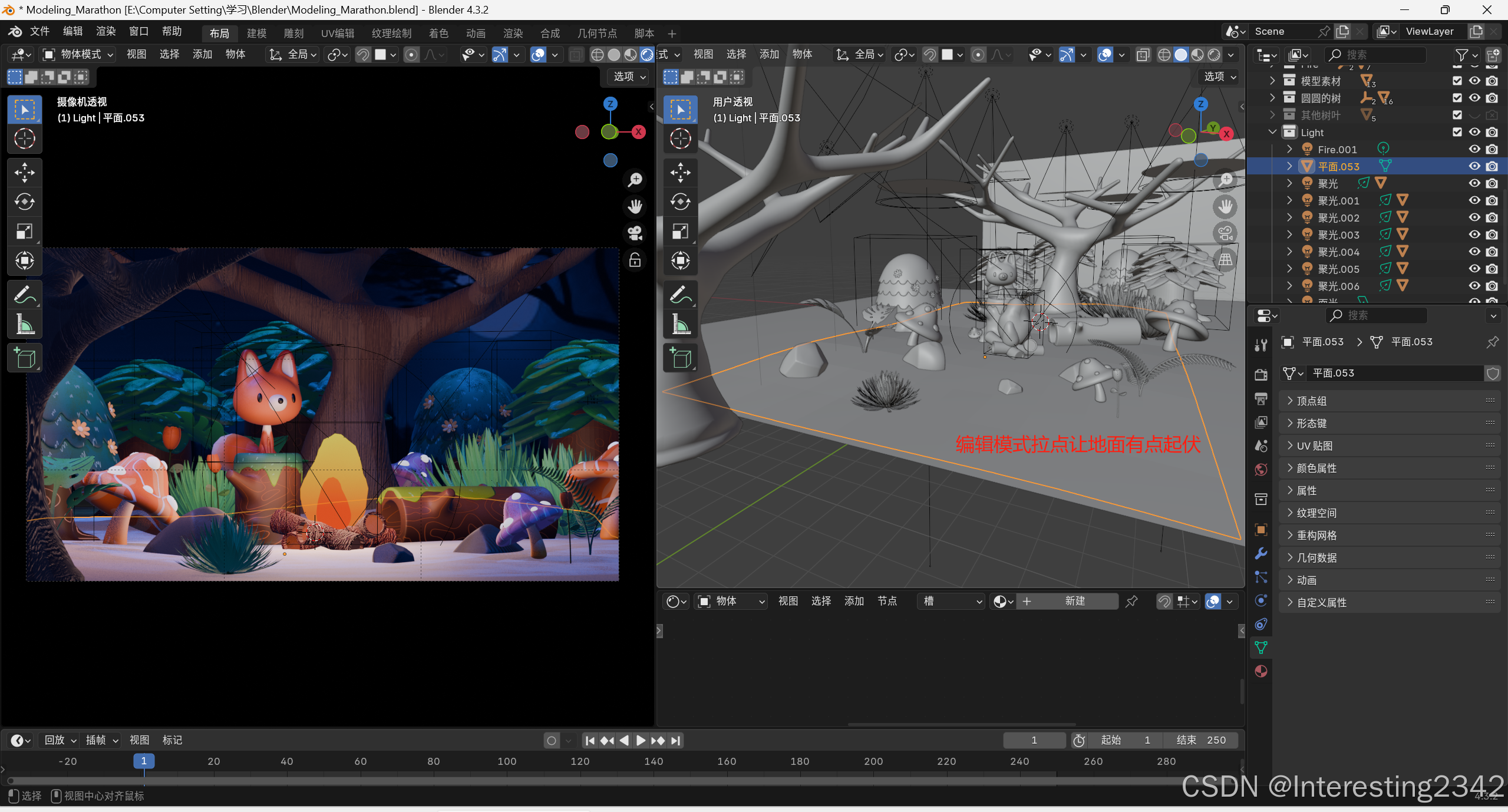1508x812 pixels.
Task: Select the Annotate tool in right viewport
Action: [680, 295]
